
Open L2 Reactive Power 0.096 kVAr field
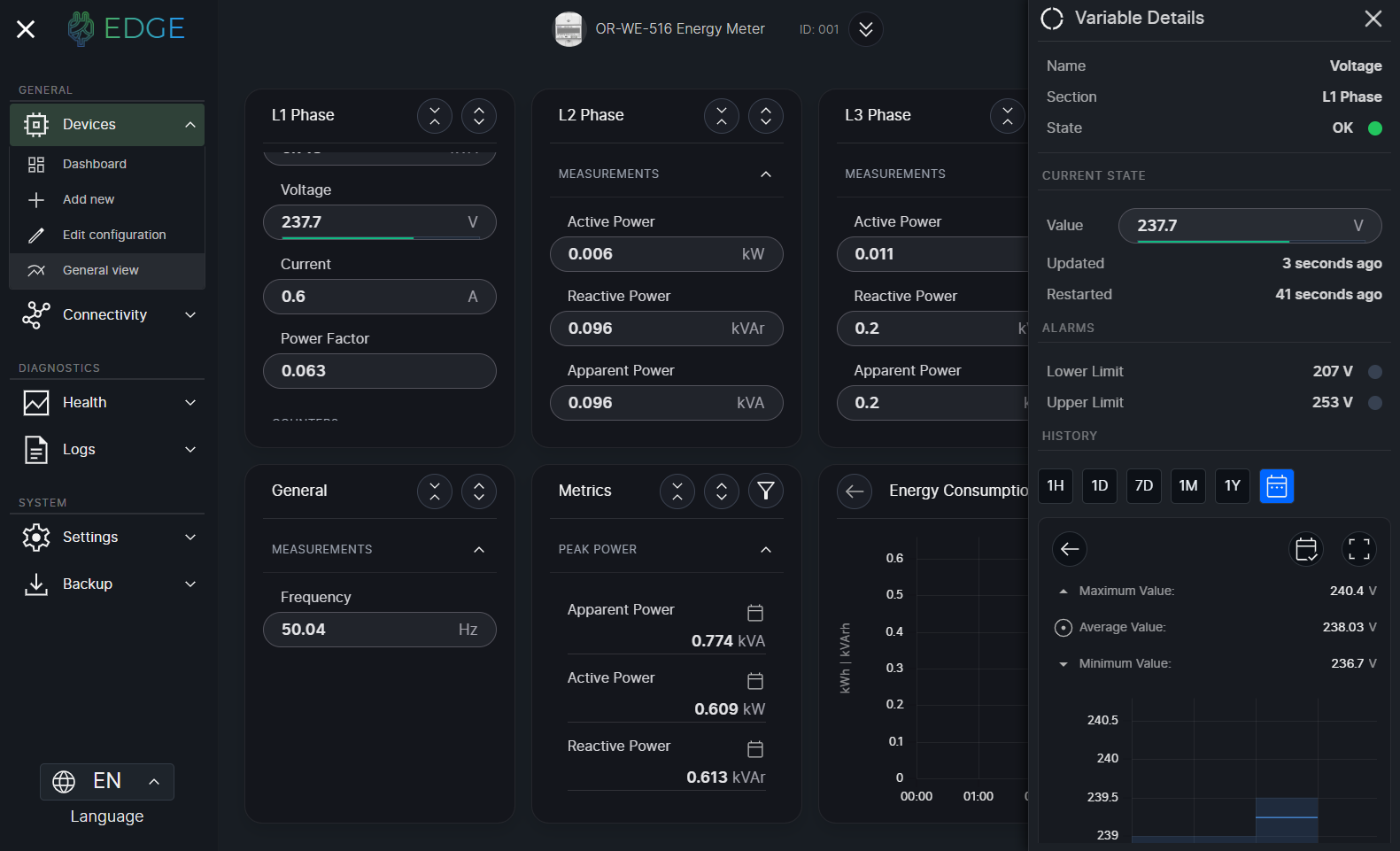pyautogui.click(x=667, y=329)
